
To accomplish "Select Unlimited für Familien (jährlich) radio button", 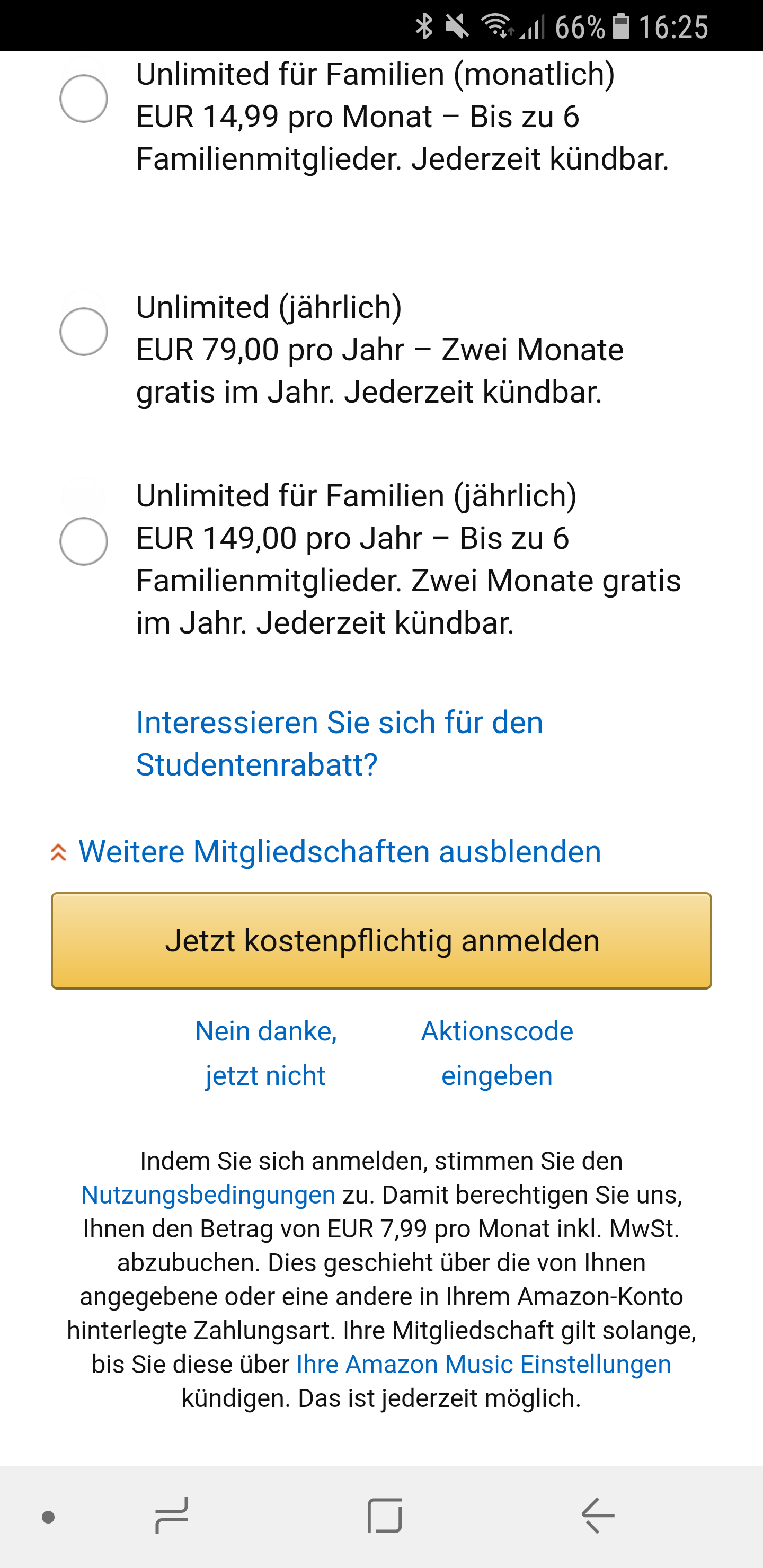I will pos(83,541).
